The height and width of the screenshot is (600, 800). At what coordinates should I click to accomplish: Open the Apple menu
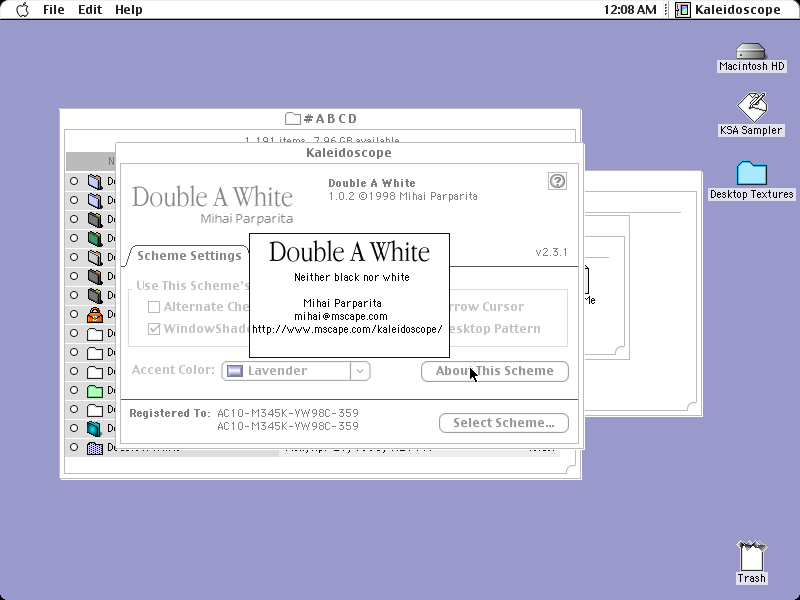pos(22,10)
